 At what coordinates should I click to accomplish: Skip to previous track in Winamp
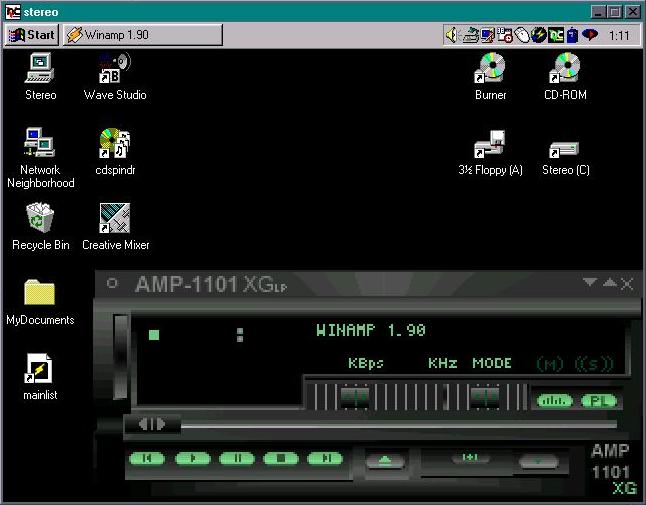click(147, 458)
